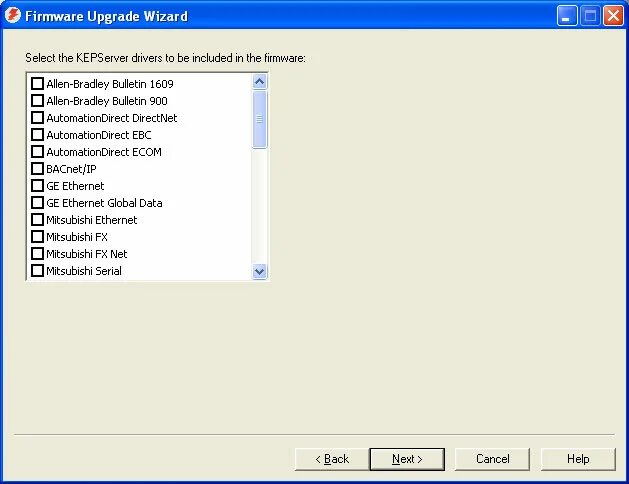Select the 'Allen-Bradley Bulletin 1609' label text
Viewport: 629px width, 484px height.
point(110,84)
